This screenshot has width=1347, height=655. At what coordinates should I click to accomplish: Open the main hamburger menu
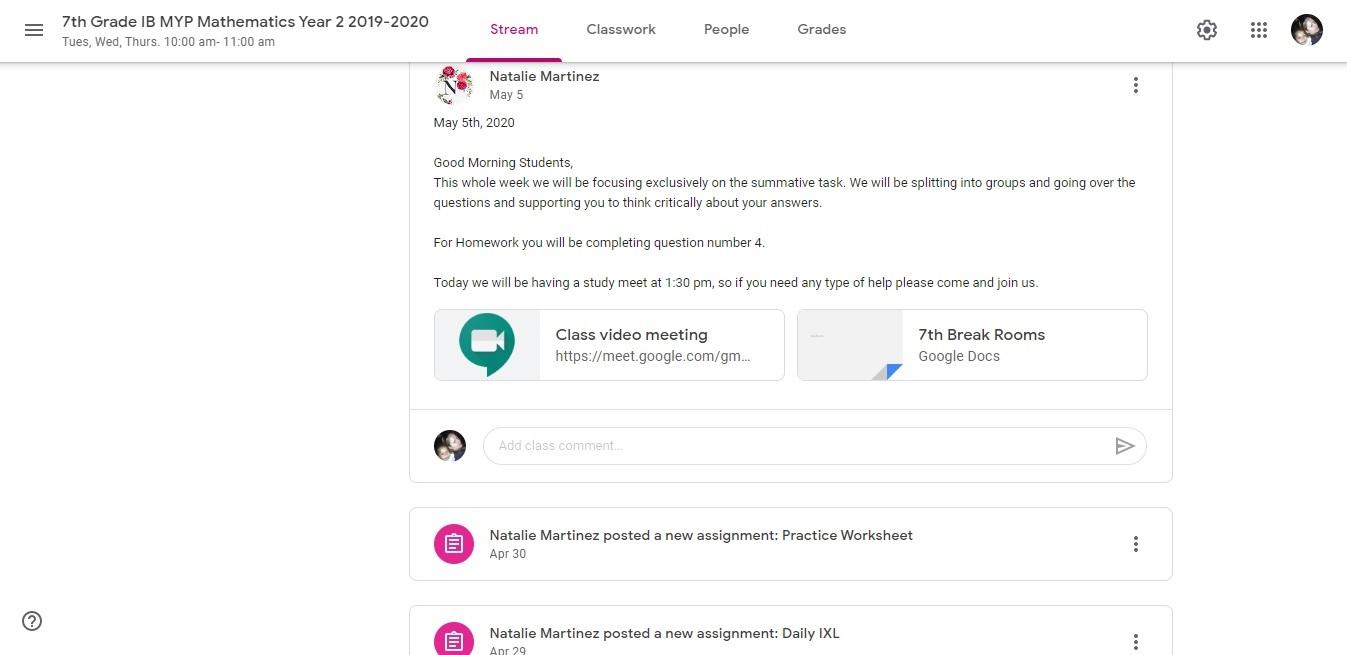point(34,30)
